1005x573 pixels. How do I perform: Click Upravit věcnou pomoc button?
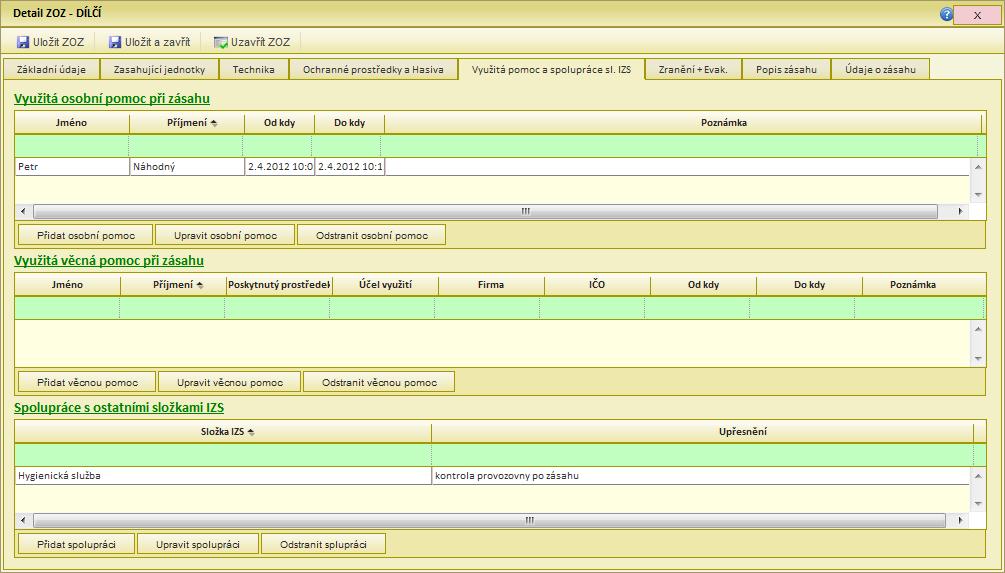click(x=229, y=382)
